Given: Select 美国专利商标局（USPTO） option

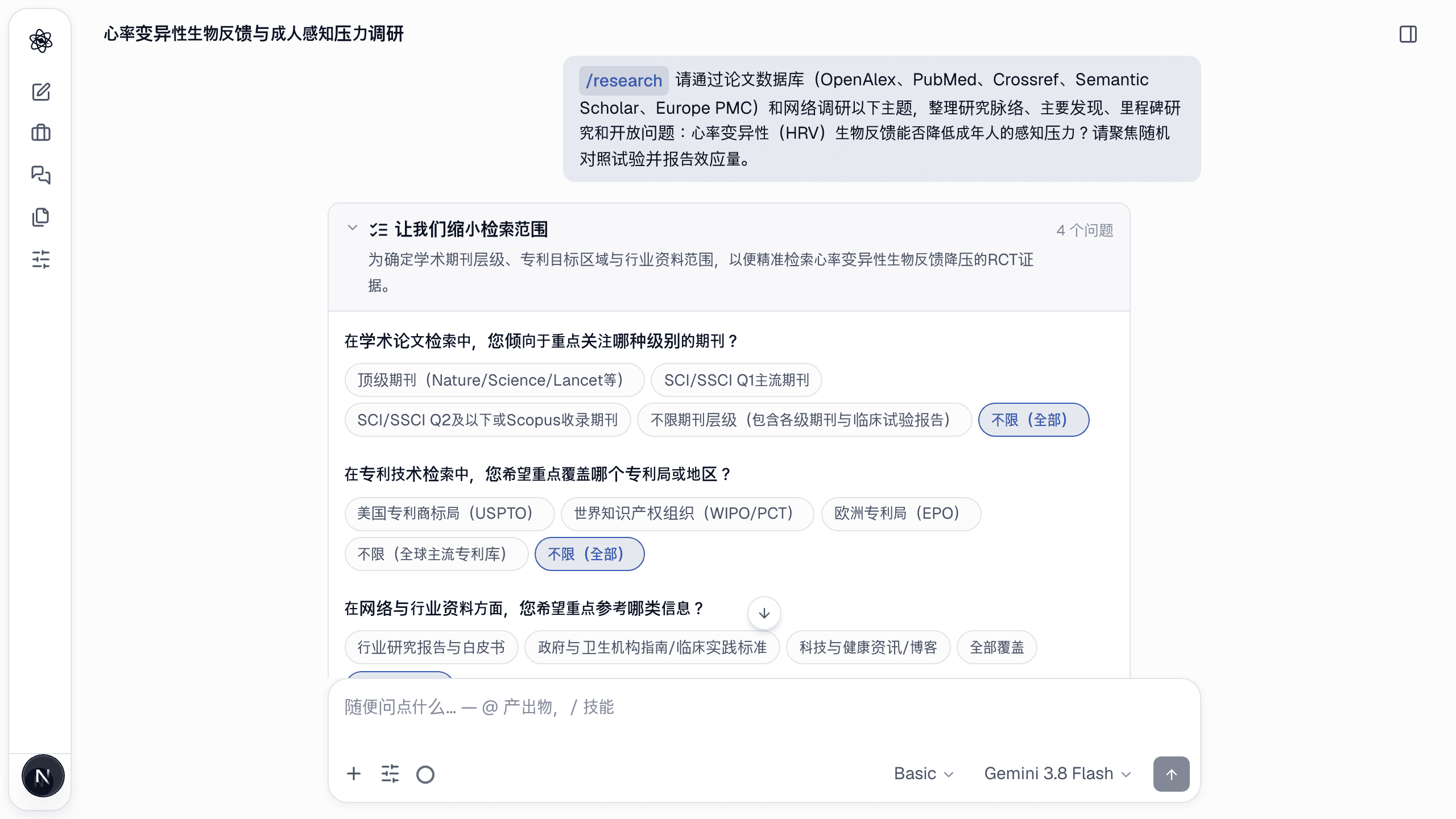Looking at the screenshot, I should pyautogui.click(x=449, y=514).
